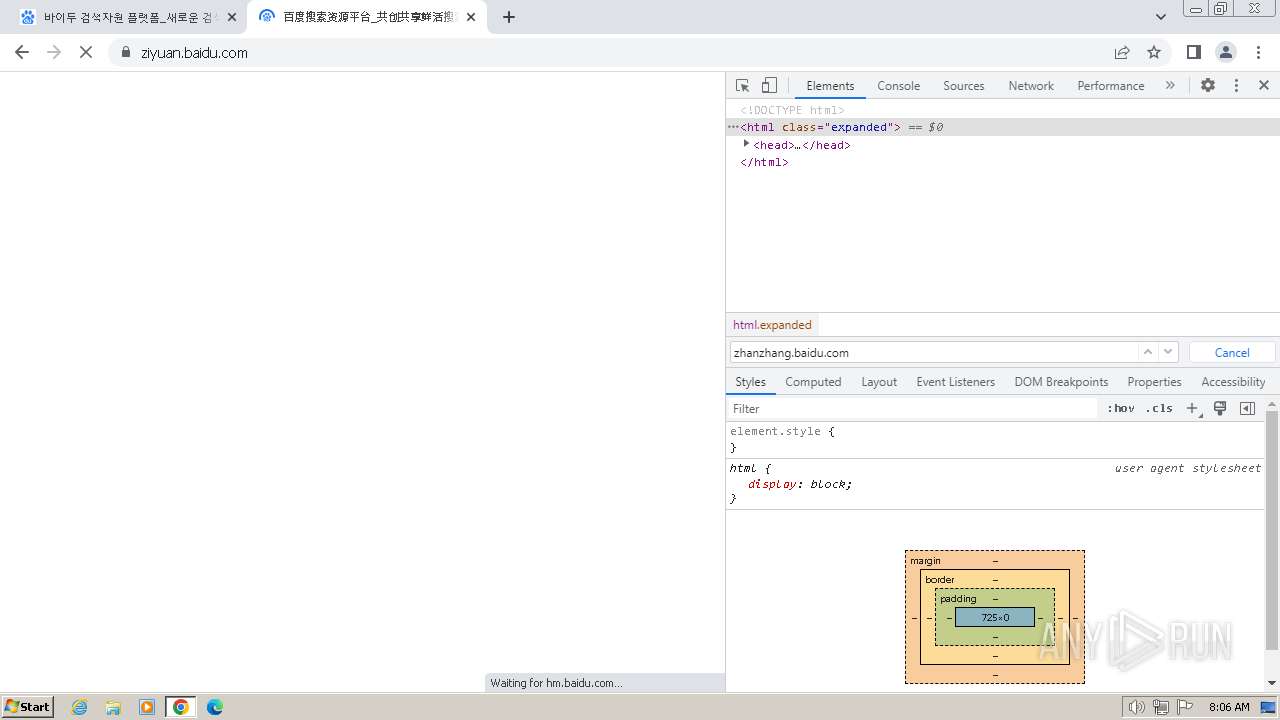Toggle the browser side panel icon
Image resolution: width=1280 pixels, height=720 pixels.
(x=1193, y=52)
